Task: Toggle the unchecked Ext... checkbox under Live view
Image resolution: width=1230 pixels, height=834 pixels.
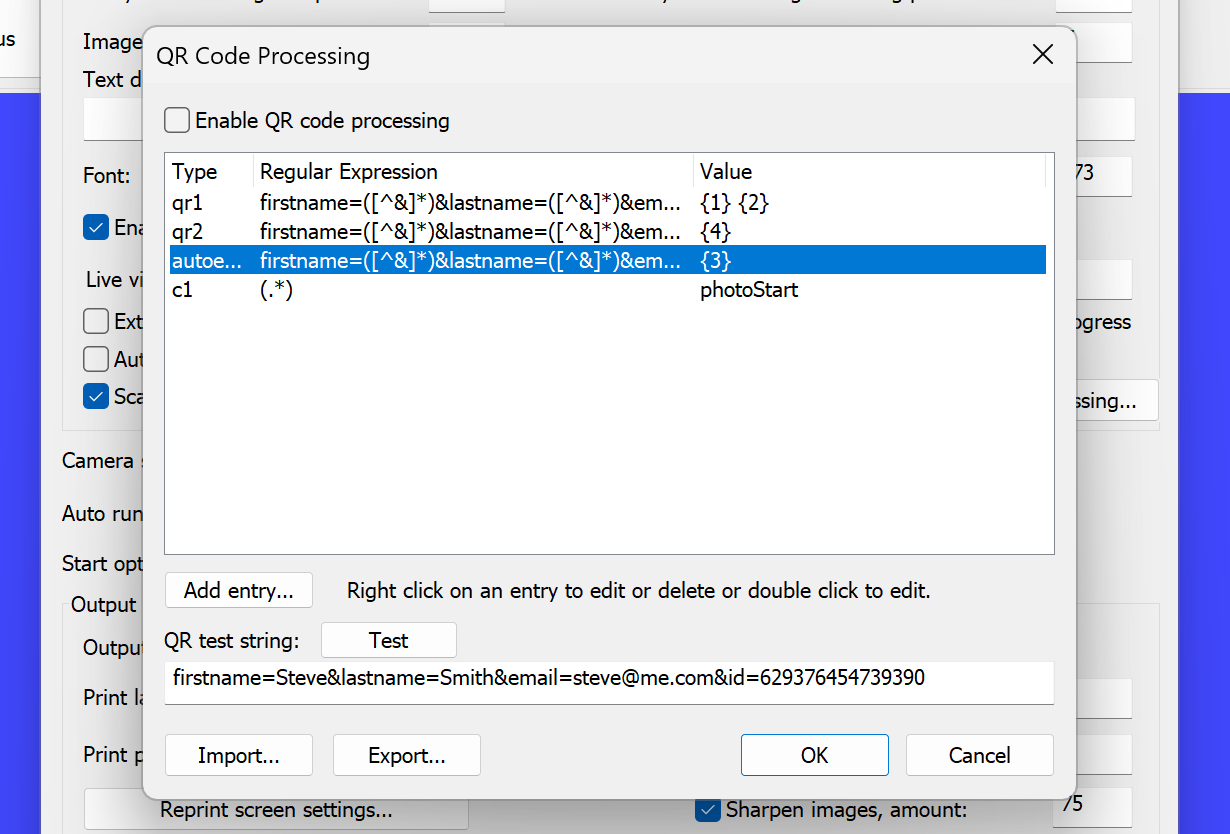Action: [x=96, y=322]
